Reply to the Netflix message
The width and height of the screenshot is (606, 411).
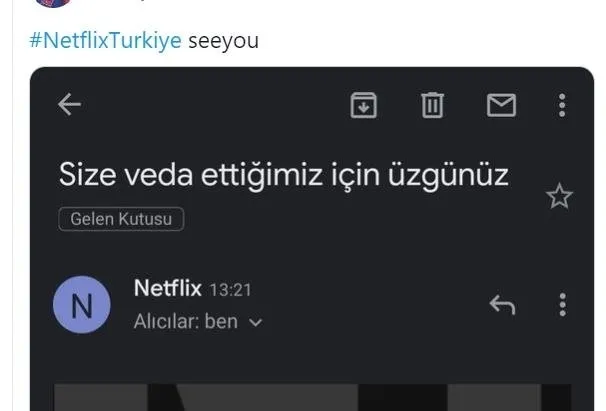pyautogui.click(x=502, y=305)
